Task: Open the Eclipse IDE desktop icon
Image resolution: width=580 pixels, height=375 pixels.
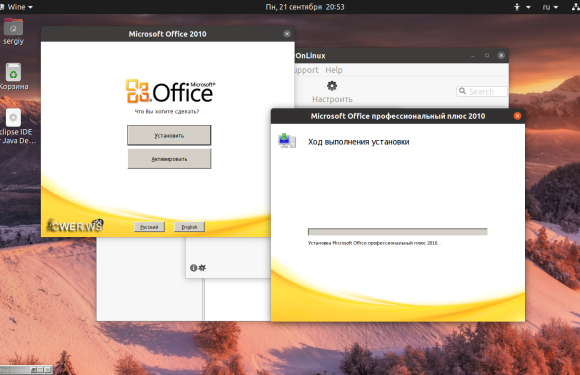Action: click(x=16, y=126)
